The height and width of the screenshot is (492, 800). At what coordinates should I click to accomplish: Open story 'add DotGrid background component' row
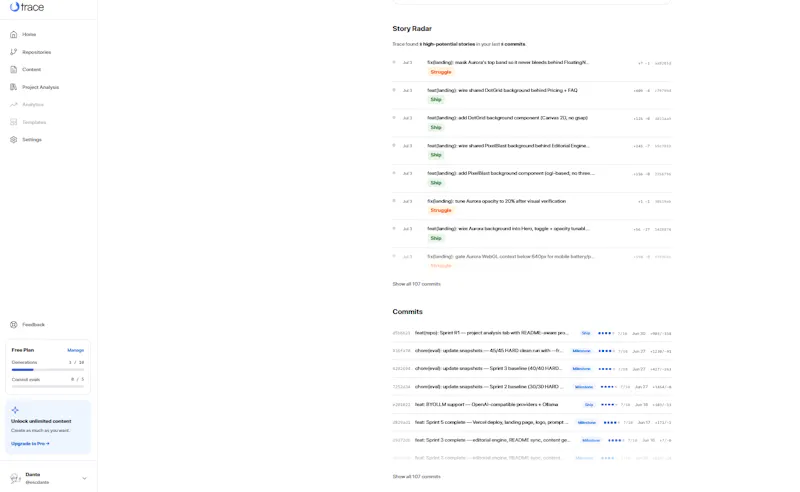532,122
